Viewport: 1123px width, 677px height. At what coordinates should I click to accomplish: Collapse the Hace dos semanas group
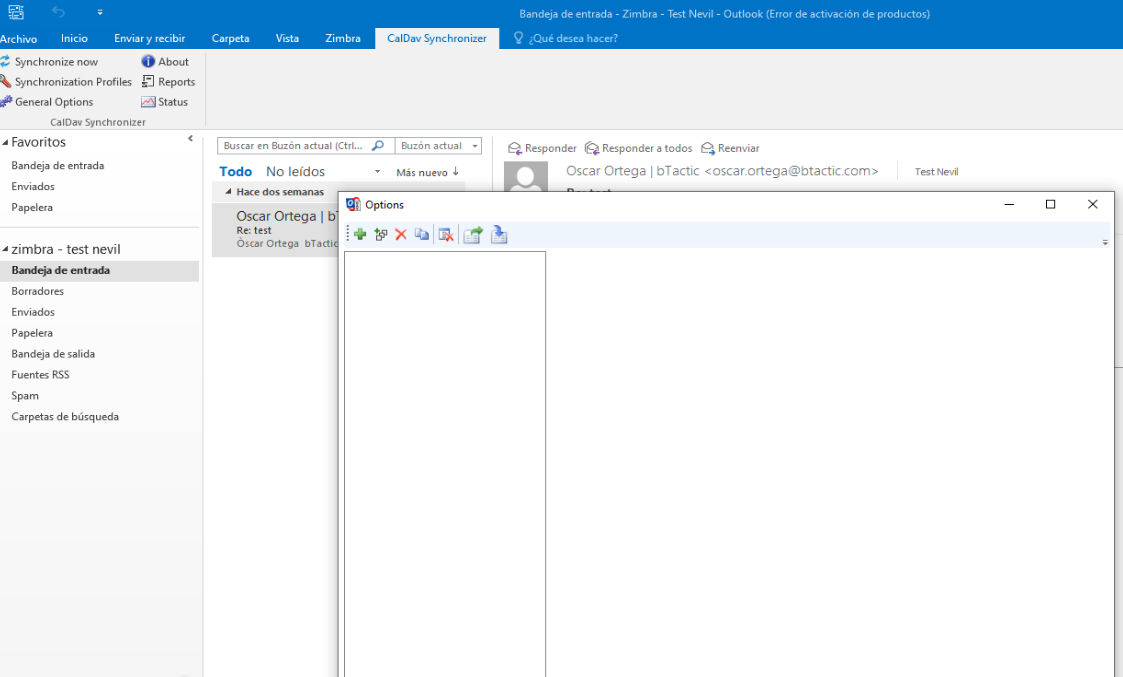228,191
